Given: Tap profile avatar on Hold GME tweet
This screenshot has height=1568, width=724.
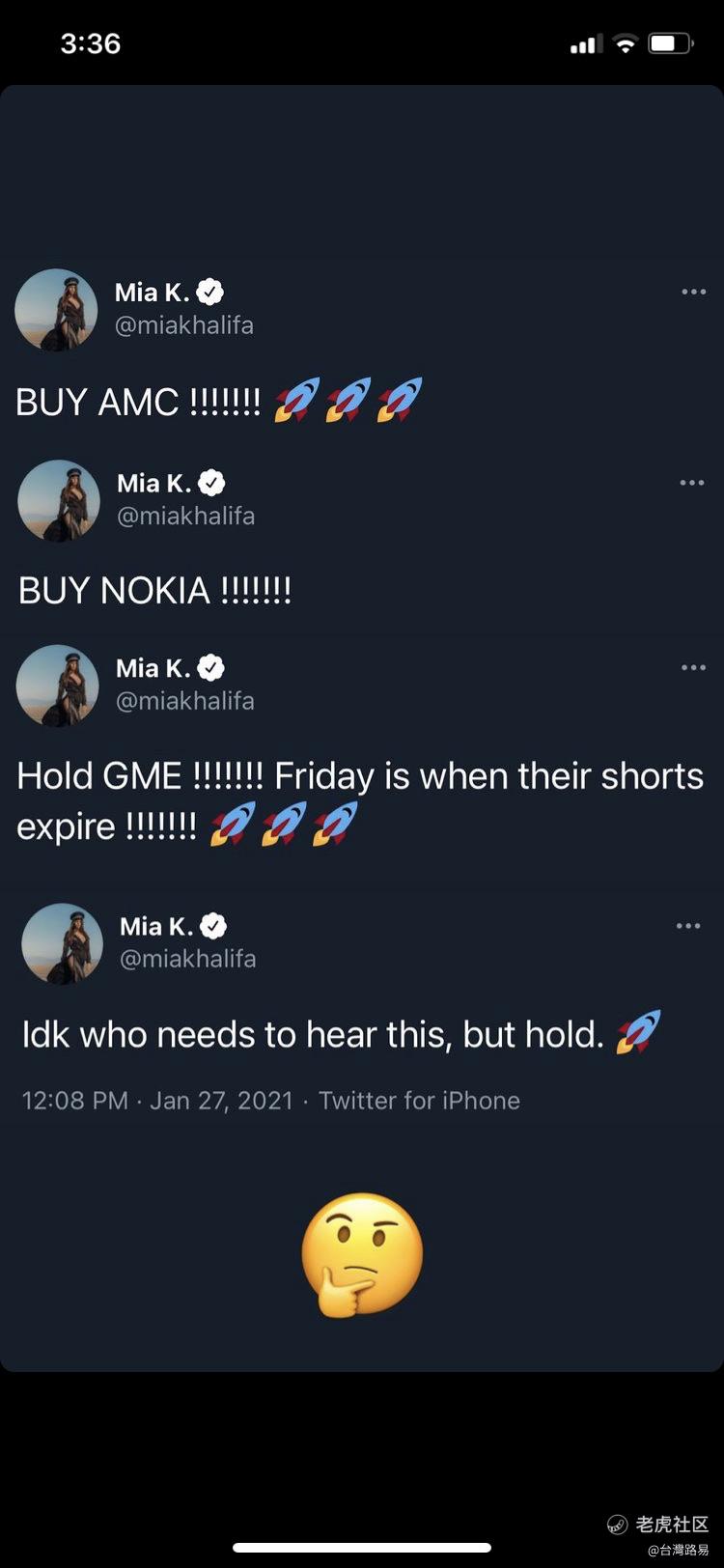Looking at the screenshot, I should pos(58,686).
